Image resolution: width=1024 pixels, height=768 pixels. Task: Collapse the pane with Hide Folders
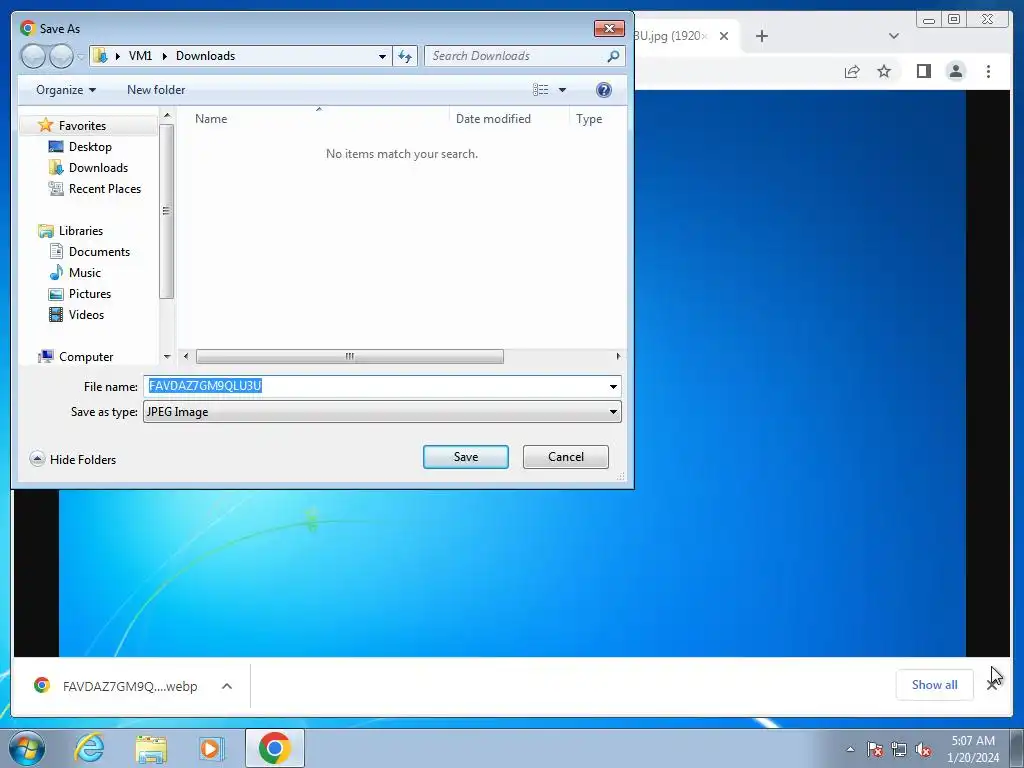click(73, 459)
